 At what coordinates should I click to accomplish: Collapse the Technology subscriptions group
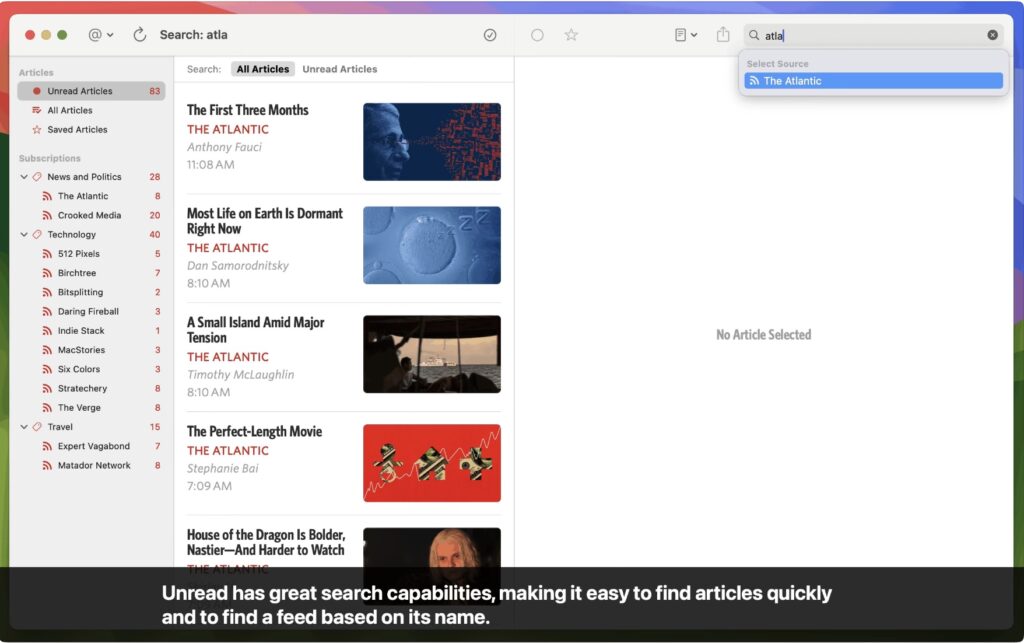23,234
